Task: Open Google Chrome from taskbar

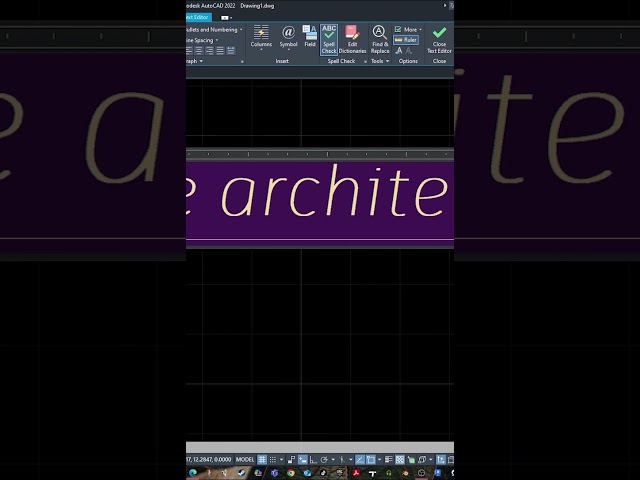Action: pos(291,473)
